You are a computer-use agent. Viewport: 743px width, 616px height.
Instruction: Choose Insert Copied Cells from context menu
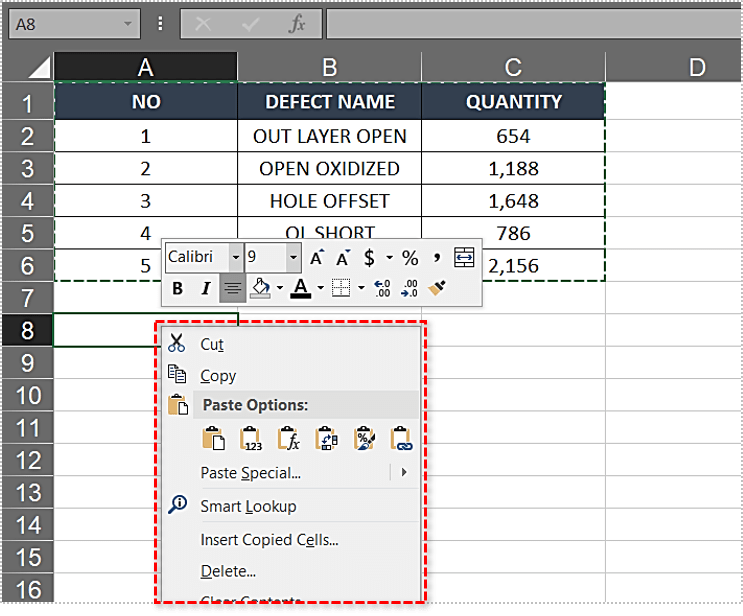[269, 540]
